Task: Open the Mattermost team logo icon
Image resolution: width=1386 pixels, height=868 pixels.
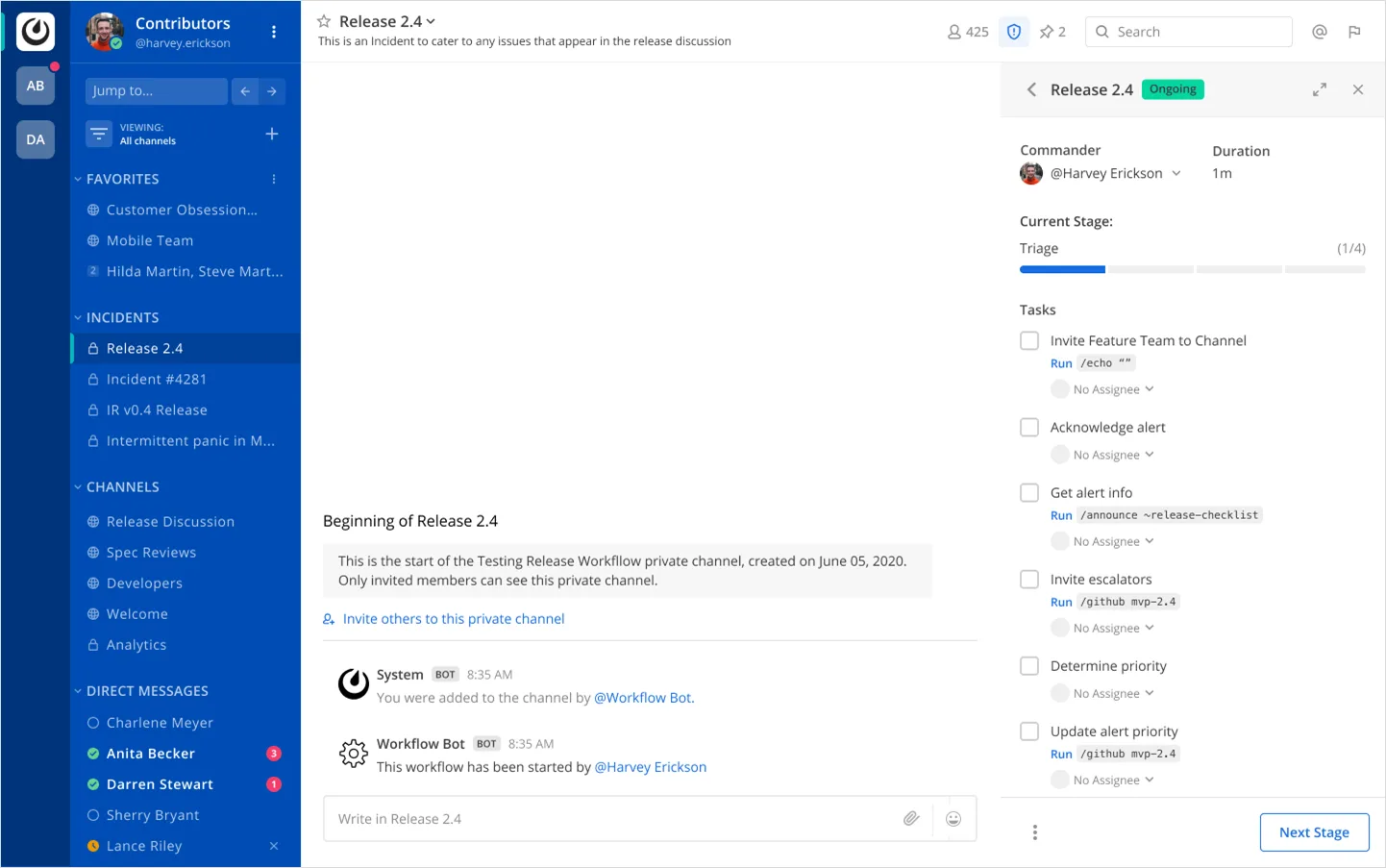Action: point(36,32)
